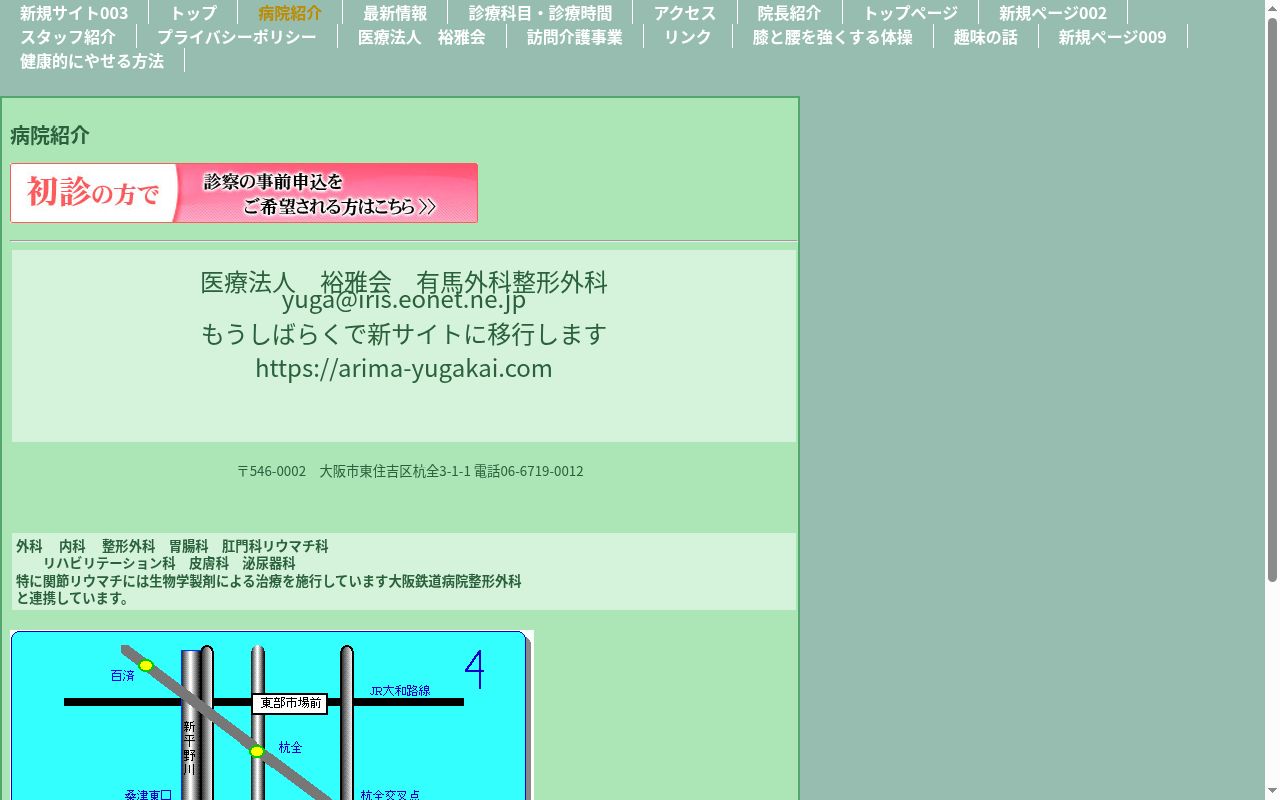Click the アクセス navigation link
Image resolution: width=1280 pixels, height=800 pixels.
point(685,13)
